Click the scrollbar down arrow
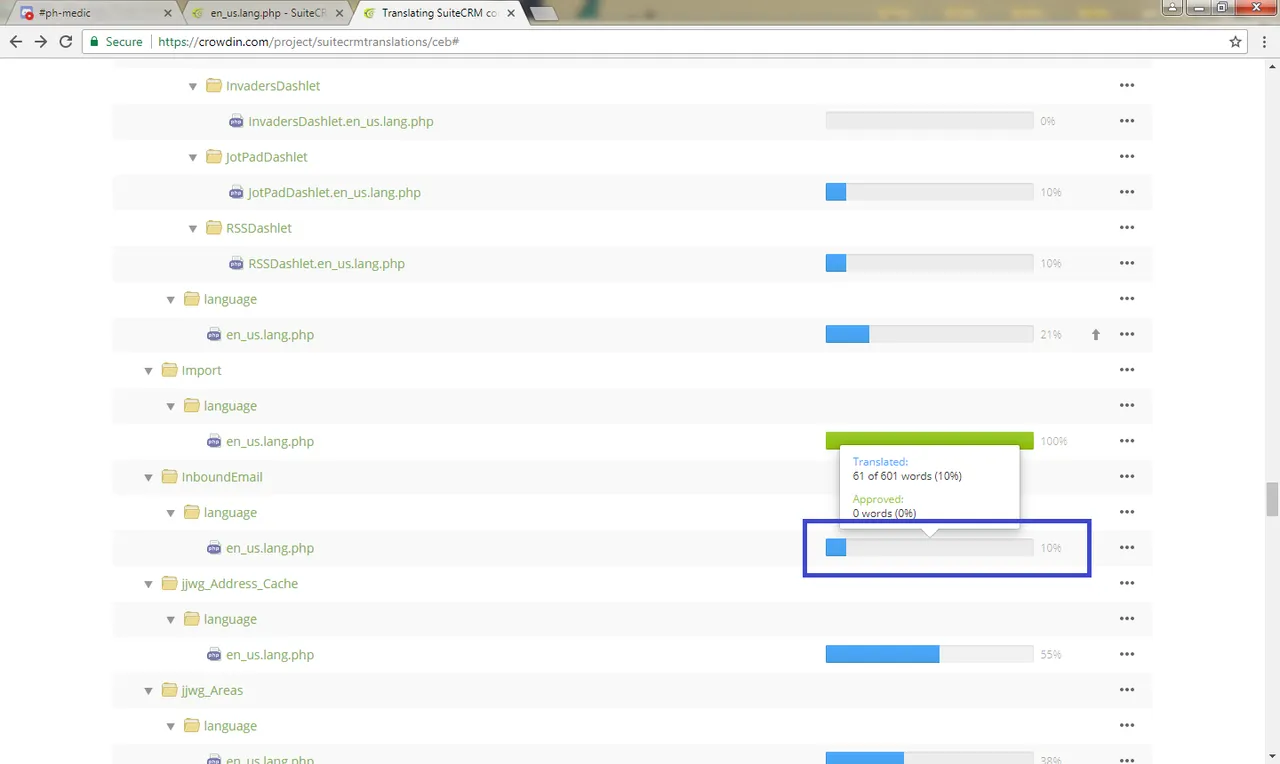The image size is (1280, 764). (x=1272, y=756)
